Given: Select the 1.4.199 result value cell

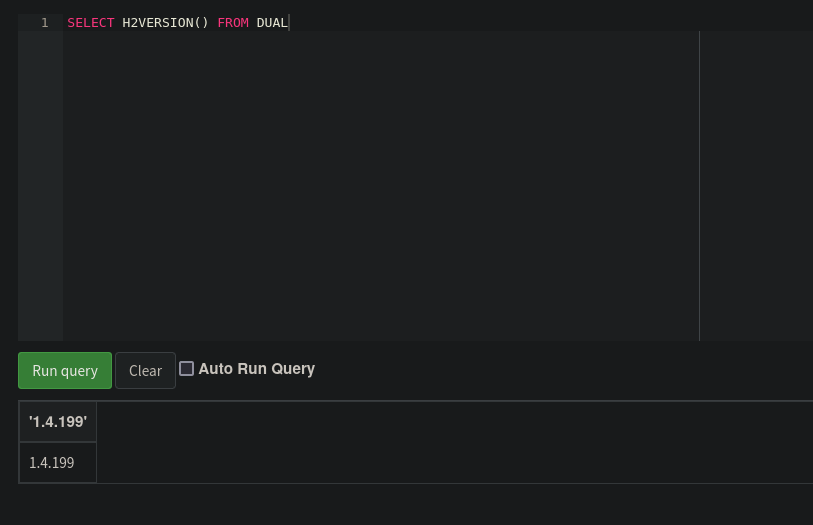Looking at the screenshot, I should pos(58,462).
